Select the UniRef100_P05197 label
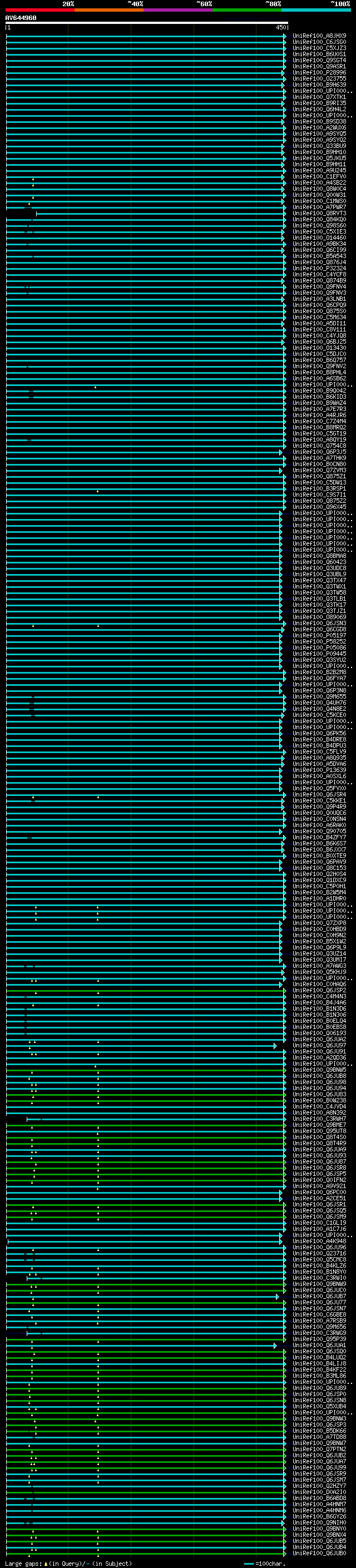356x1568 pixels. tap(319, 635)
